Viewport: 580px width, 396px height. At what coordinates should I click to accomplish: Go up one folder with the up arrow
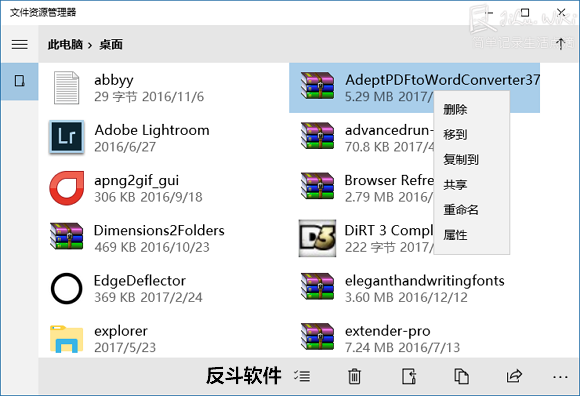561,44
